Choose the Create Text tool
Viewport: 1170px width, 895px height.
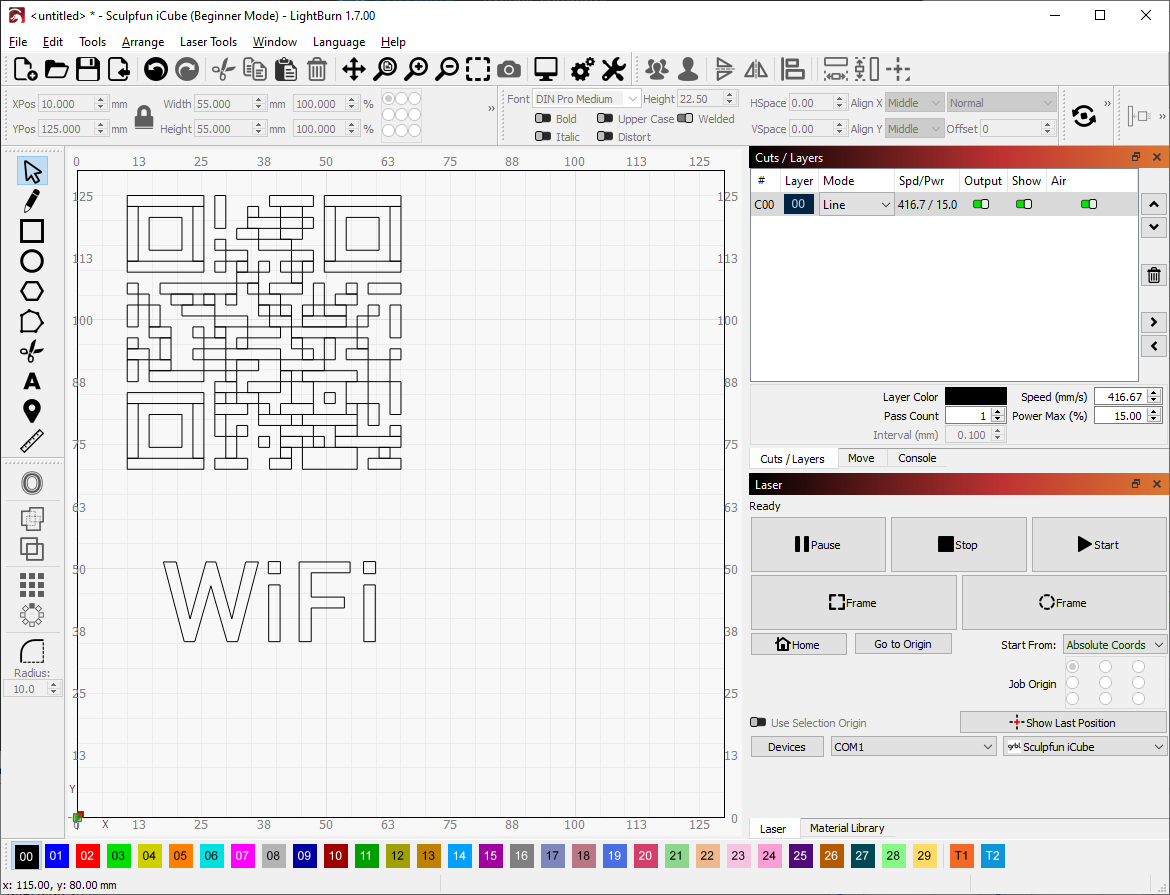32,381
